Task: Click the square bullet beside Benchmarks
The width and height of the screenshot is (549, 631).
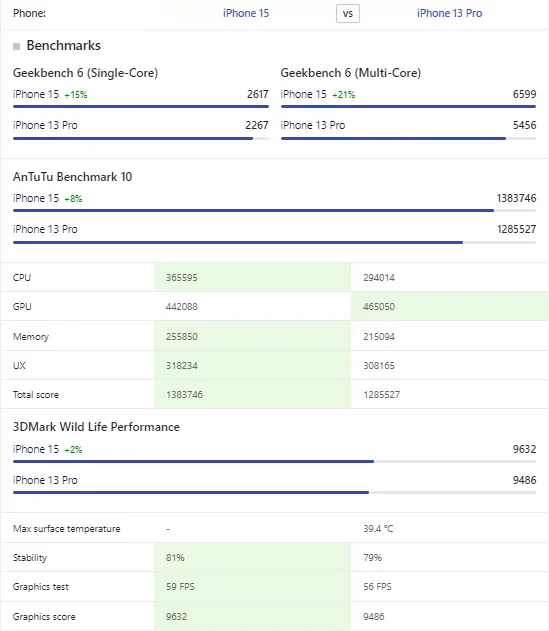Action: click(17, 46)
